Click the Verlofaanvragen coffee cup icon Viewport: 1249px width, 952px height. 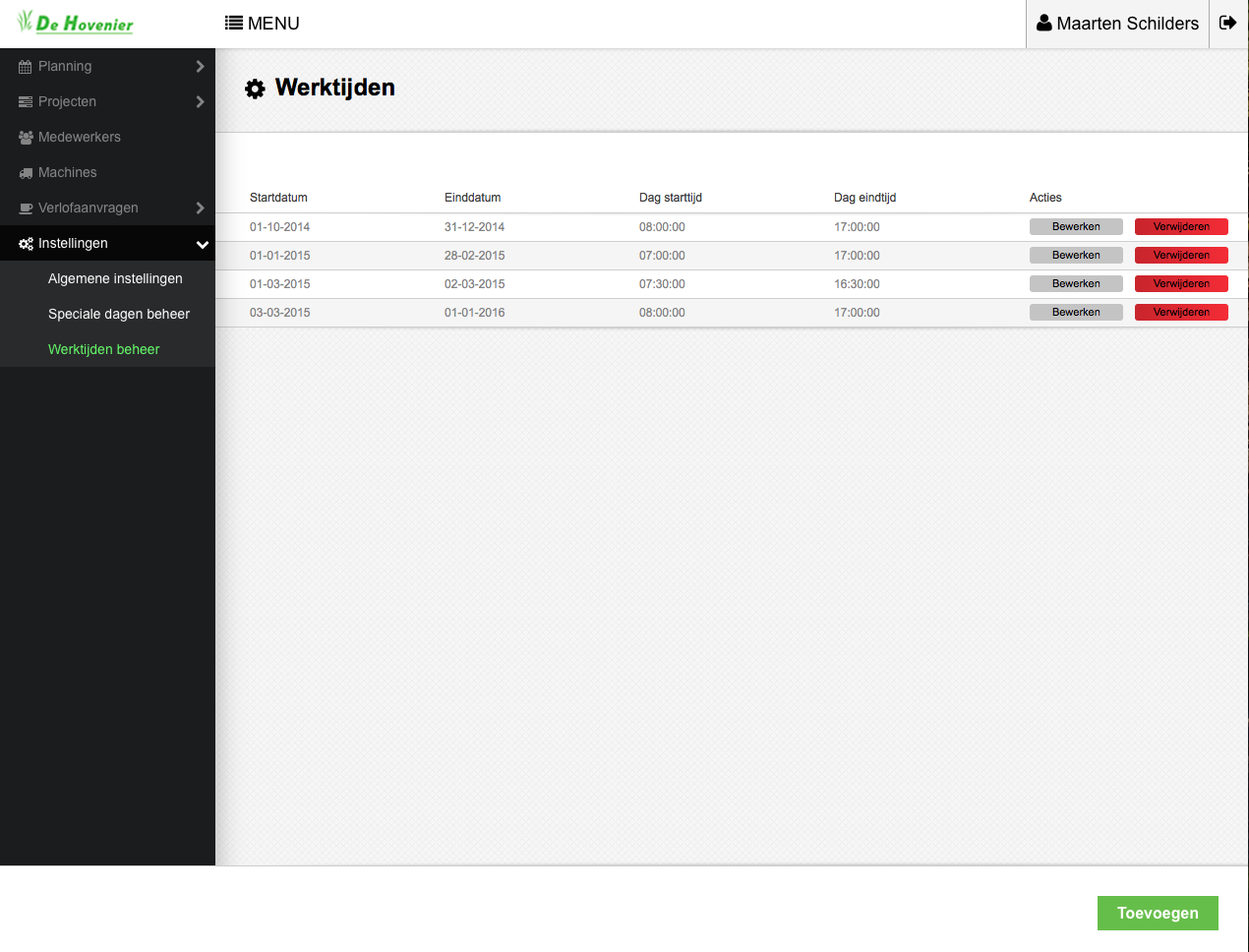pos(26,208)
